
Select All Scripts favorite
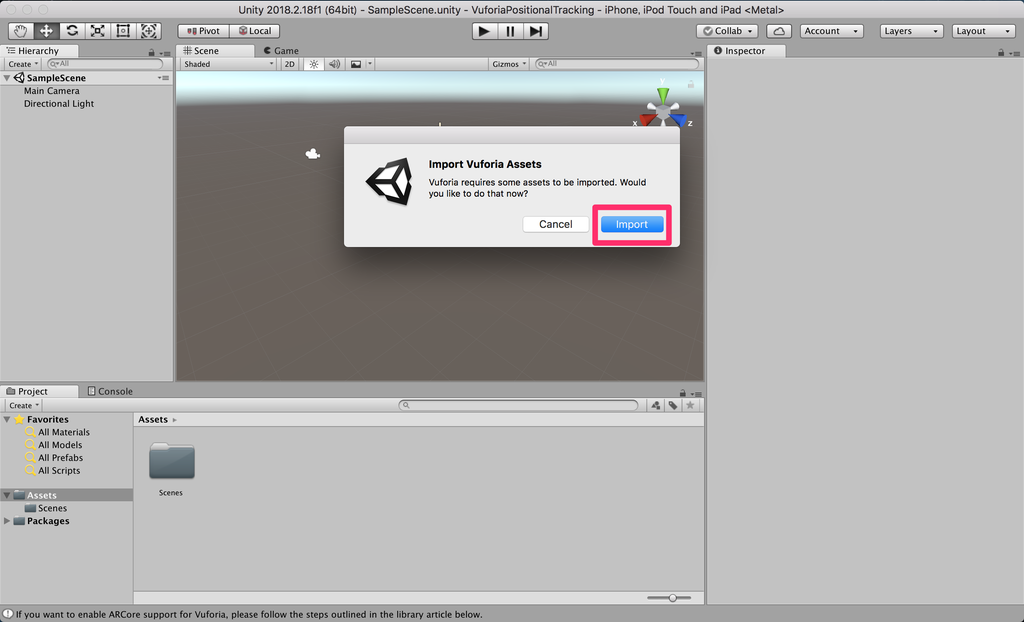[x=59, y=470]
